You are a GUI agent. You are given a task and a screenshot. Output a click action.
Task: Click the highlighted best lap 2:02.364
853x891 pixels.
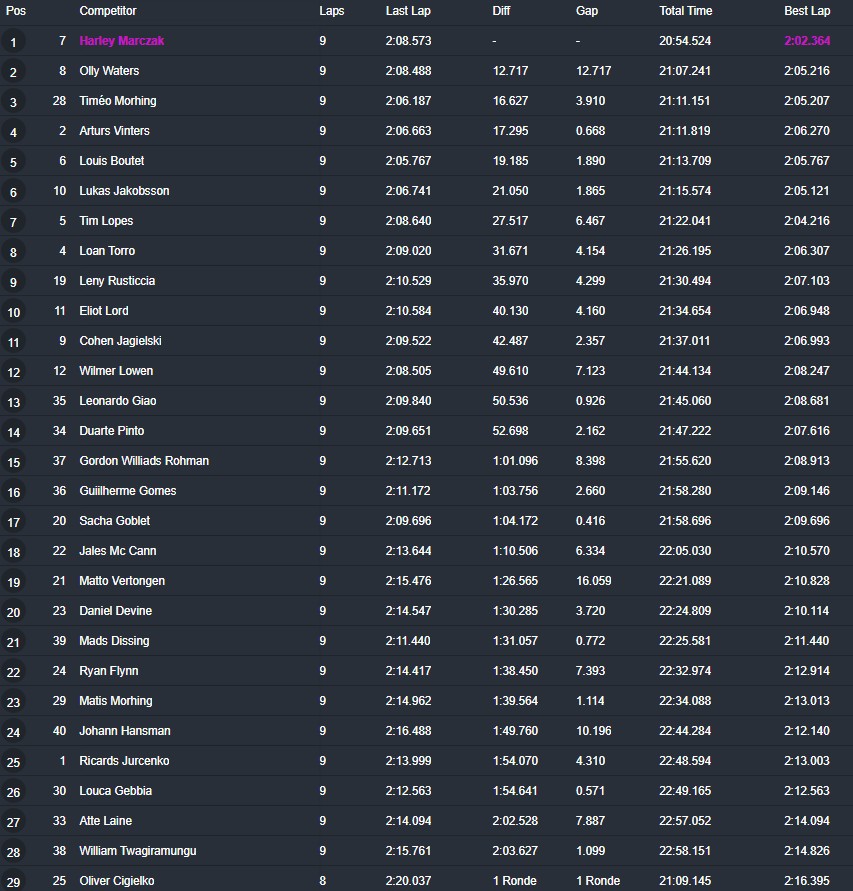807,41
